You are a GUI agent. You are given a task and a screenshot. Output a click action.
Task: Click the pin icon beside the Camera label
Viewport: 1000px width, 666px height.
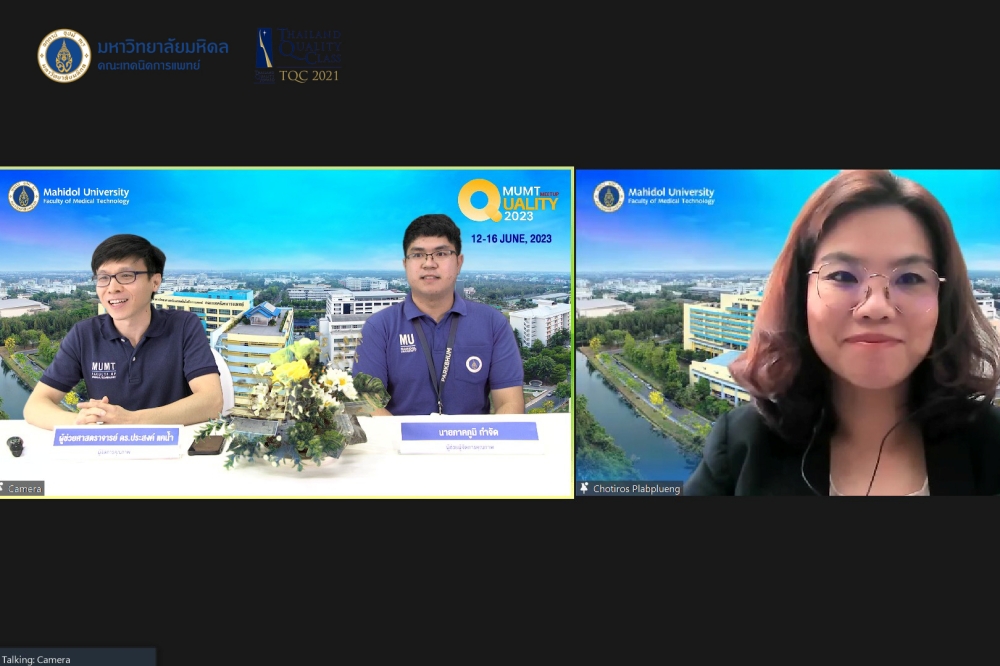point(4,488)
